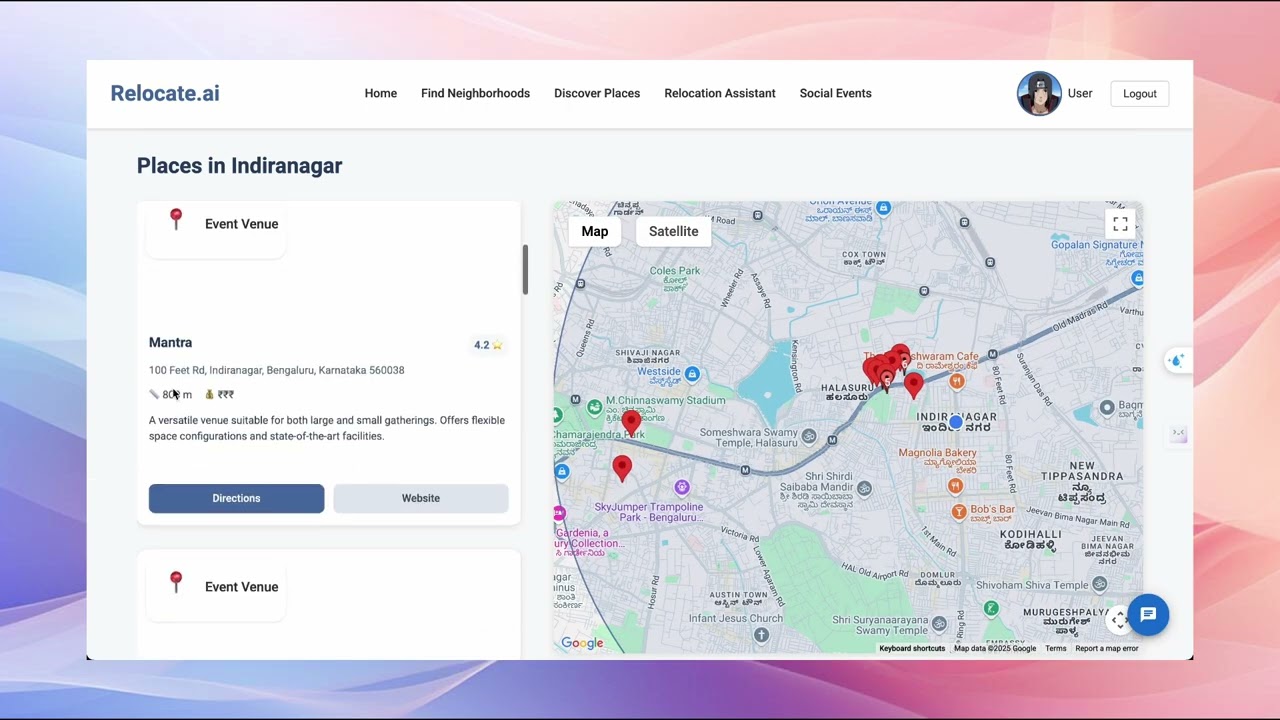Image resolution: width=1280 pixels, height=720 pixels.
Task: Click the Bagmane place marker icon
Action: 1107,407
